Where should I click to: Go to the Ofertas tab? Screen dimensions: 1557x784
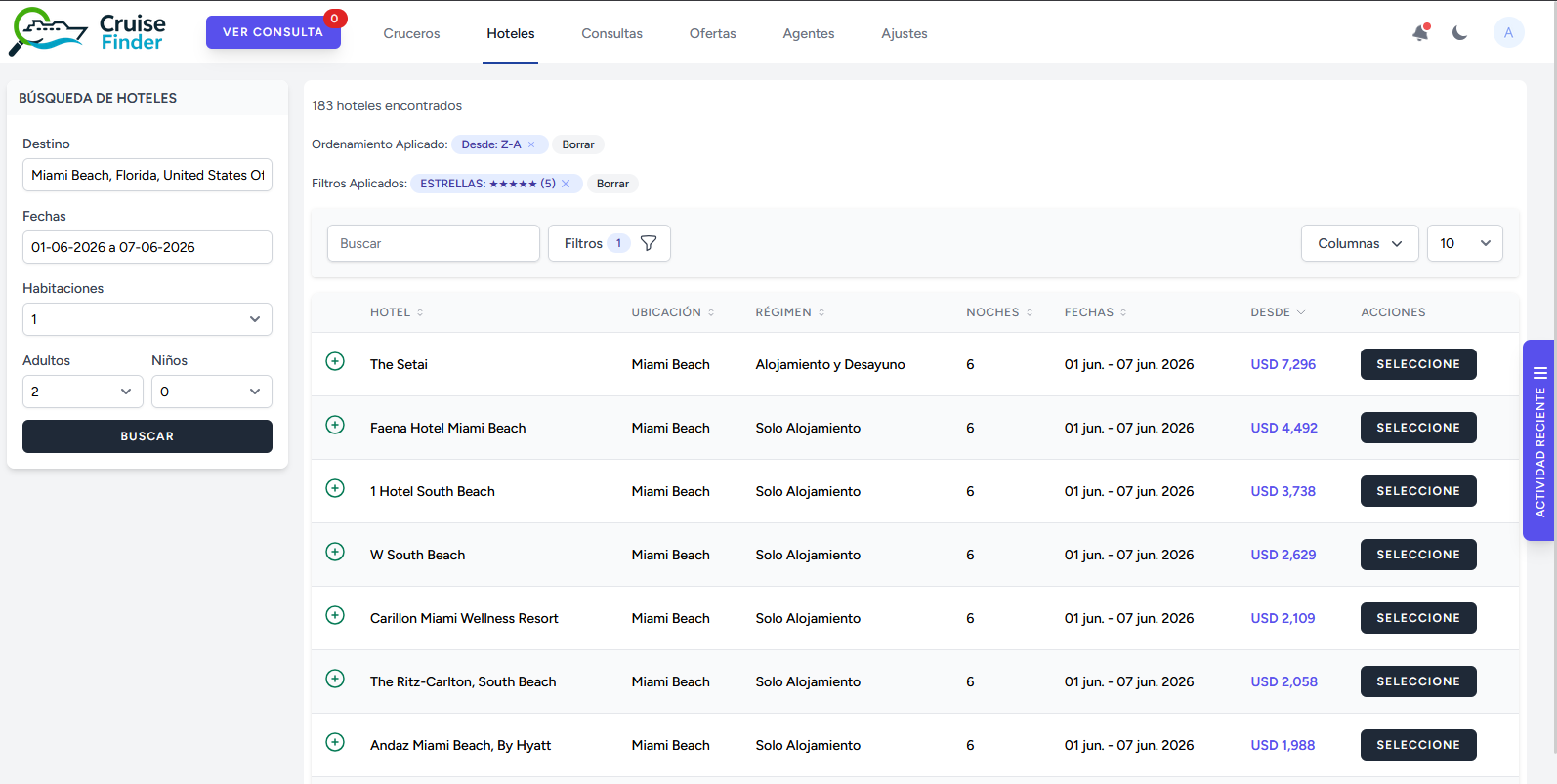pyautogui.click(x=712, y=33)
